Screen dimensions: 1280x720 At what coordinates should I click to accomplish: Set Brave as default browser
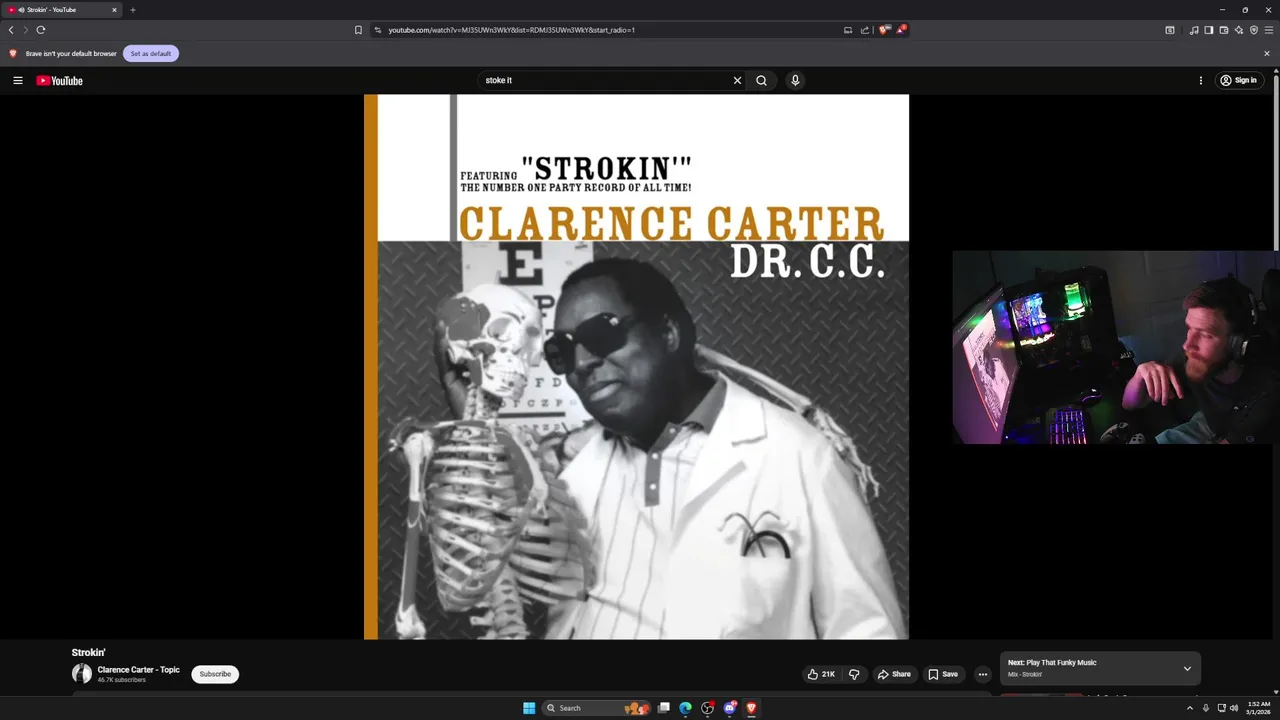tap(151, 53)
